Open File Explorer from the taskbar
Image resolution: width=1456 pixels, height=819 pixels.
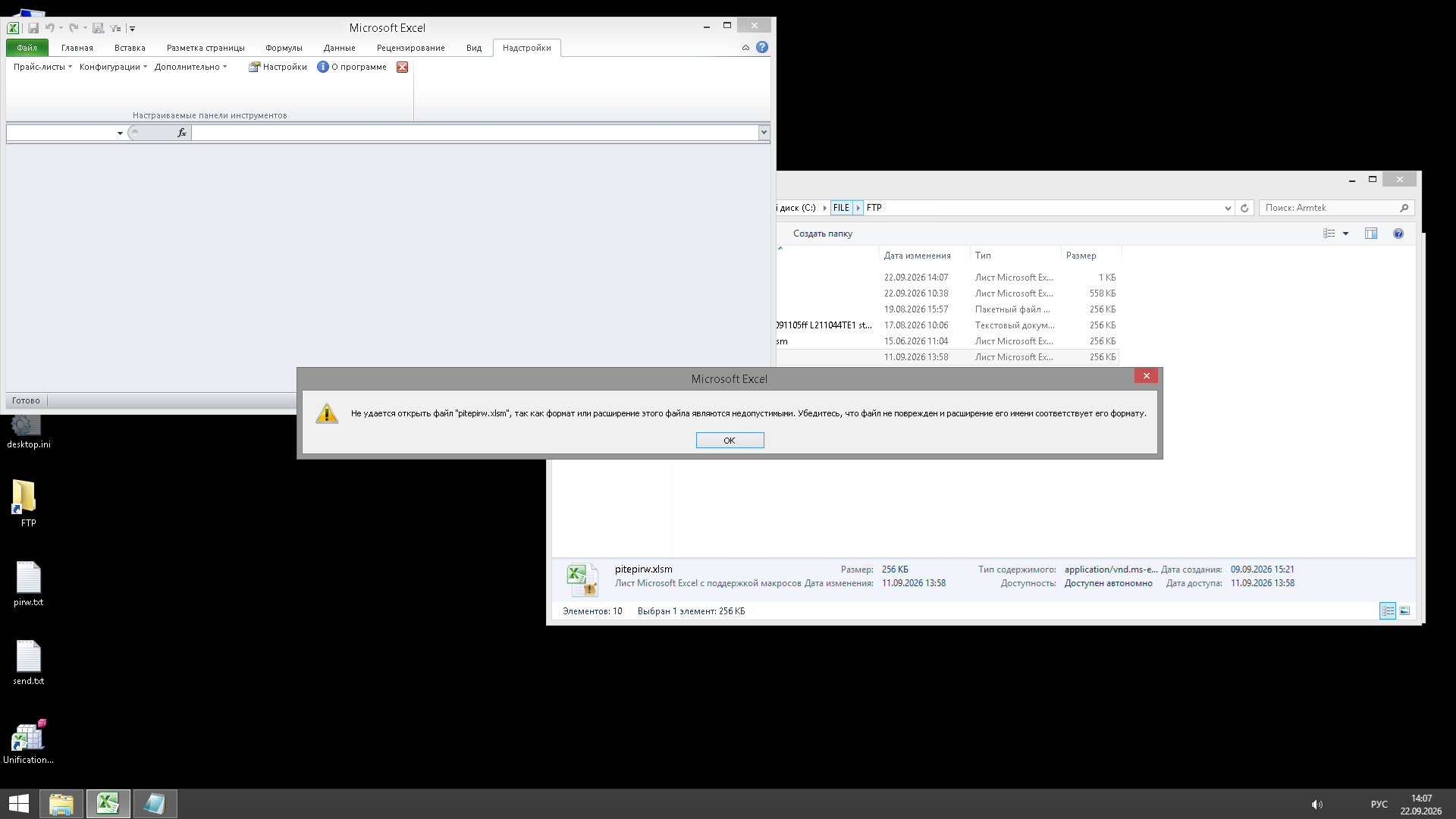point(61,804)
